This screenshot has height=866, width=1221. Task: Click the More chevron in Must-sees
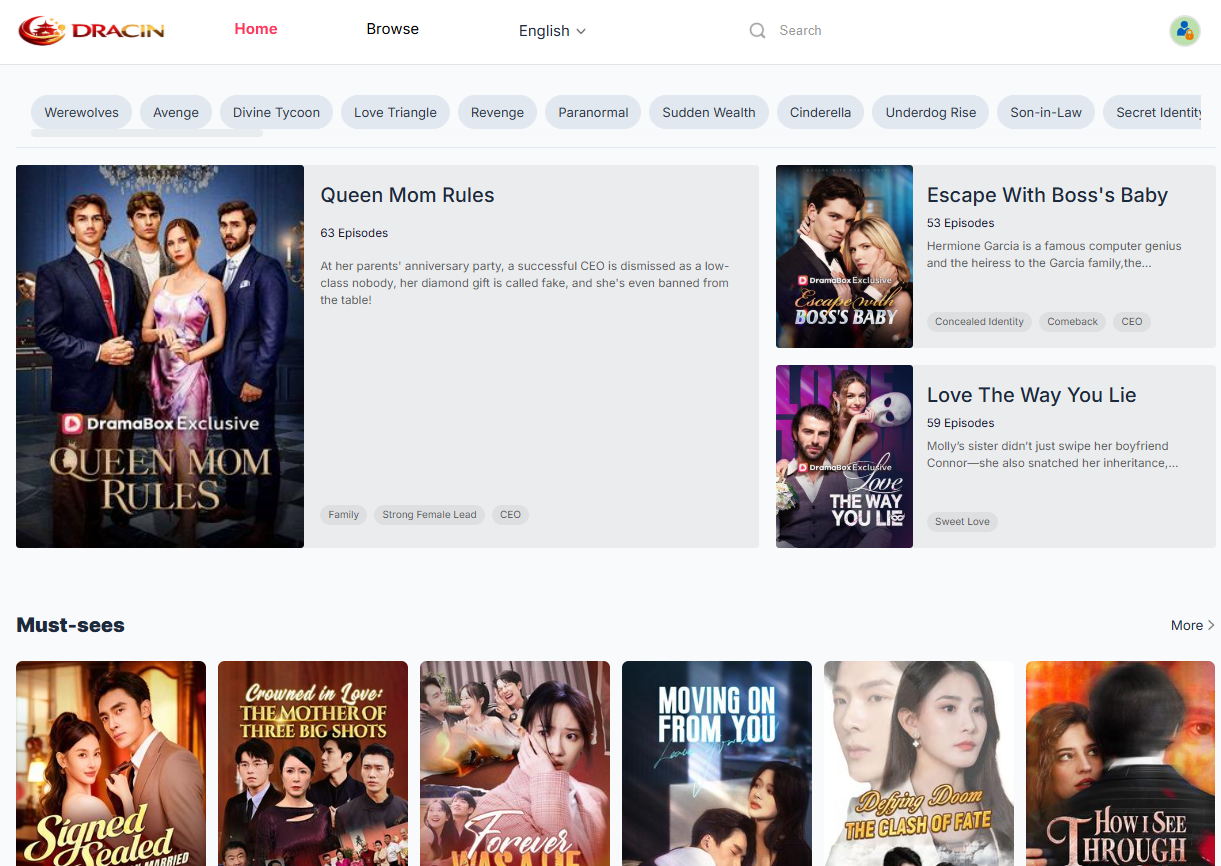point(1211,625)
